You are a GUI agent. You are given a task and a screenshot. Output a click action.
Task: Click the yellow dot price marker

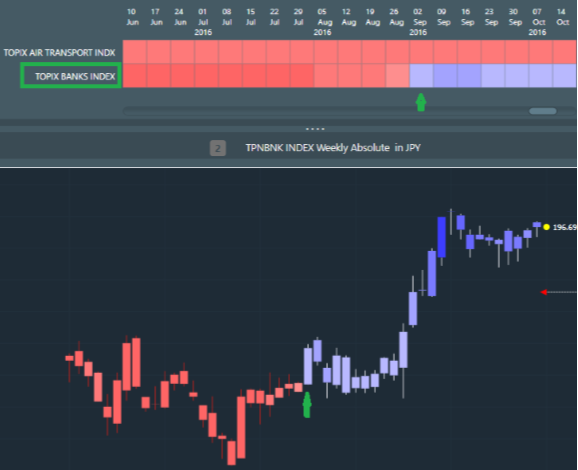coord(546,227)
